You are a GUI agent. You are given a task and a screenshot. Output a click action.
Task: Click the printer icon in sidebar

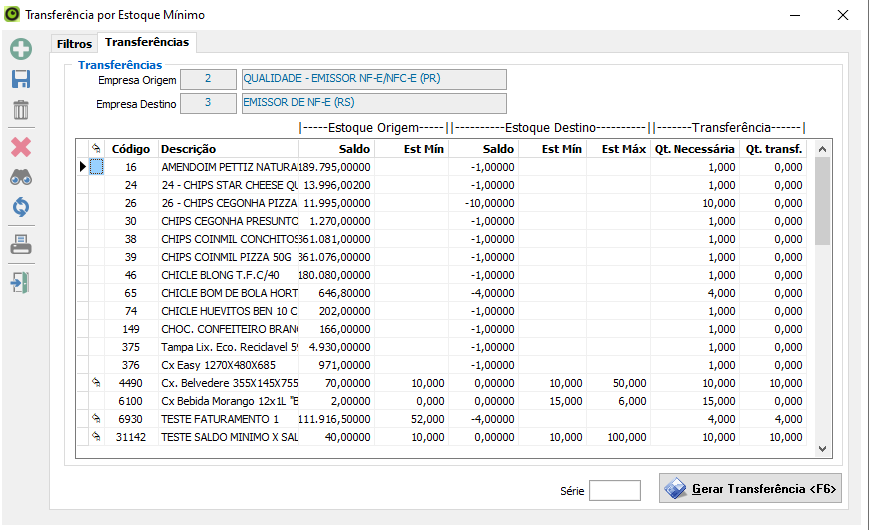coord(21,245)
